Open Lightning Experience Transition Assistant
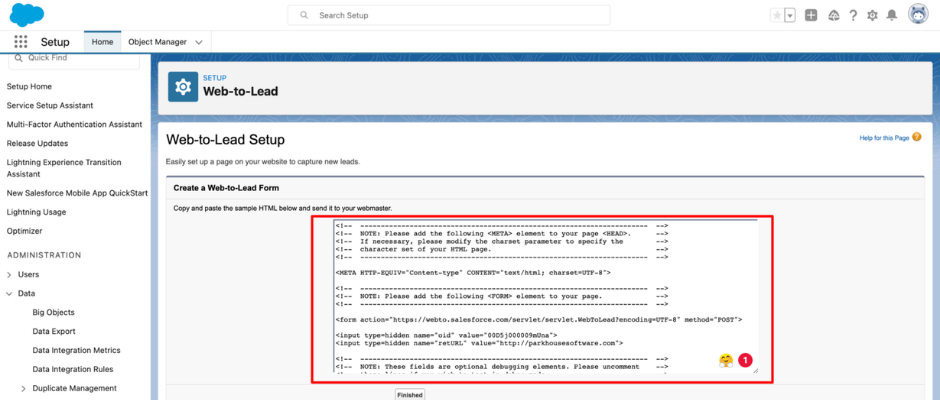 [x=64, y=168]
